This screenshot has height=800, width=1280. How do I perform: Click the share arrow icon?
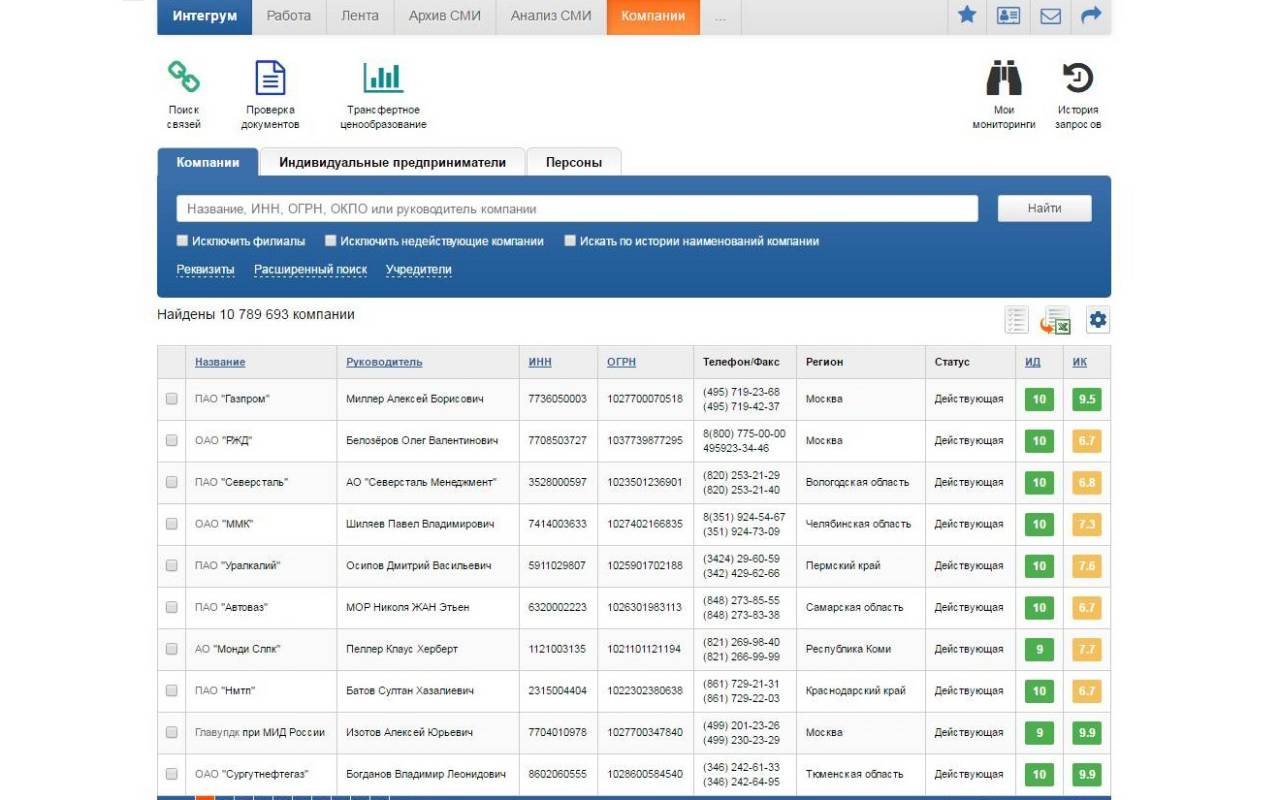click(x=1091, y=16)
